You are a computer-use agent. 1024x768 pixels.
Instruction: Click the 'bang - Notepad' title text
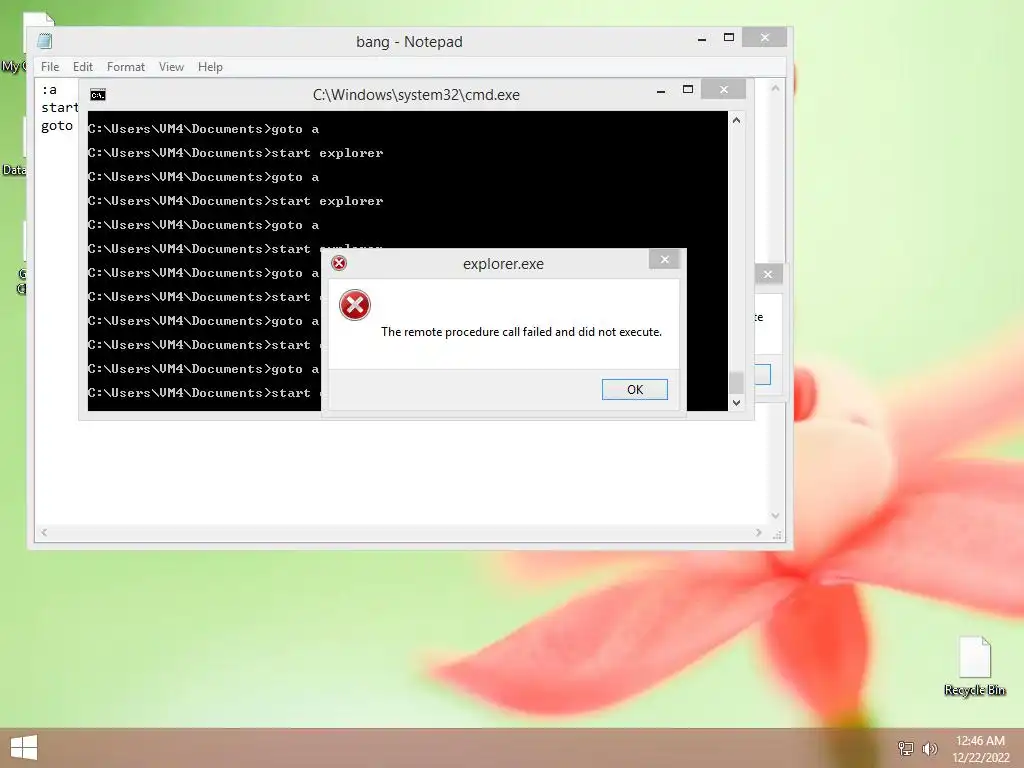tap(409, 42)
